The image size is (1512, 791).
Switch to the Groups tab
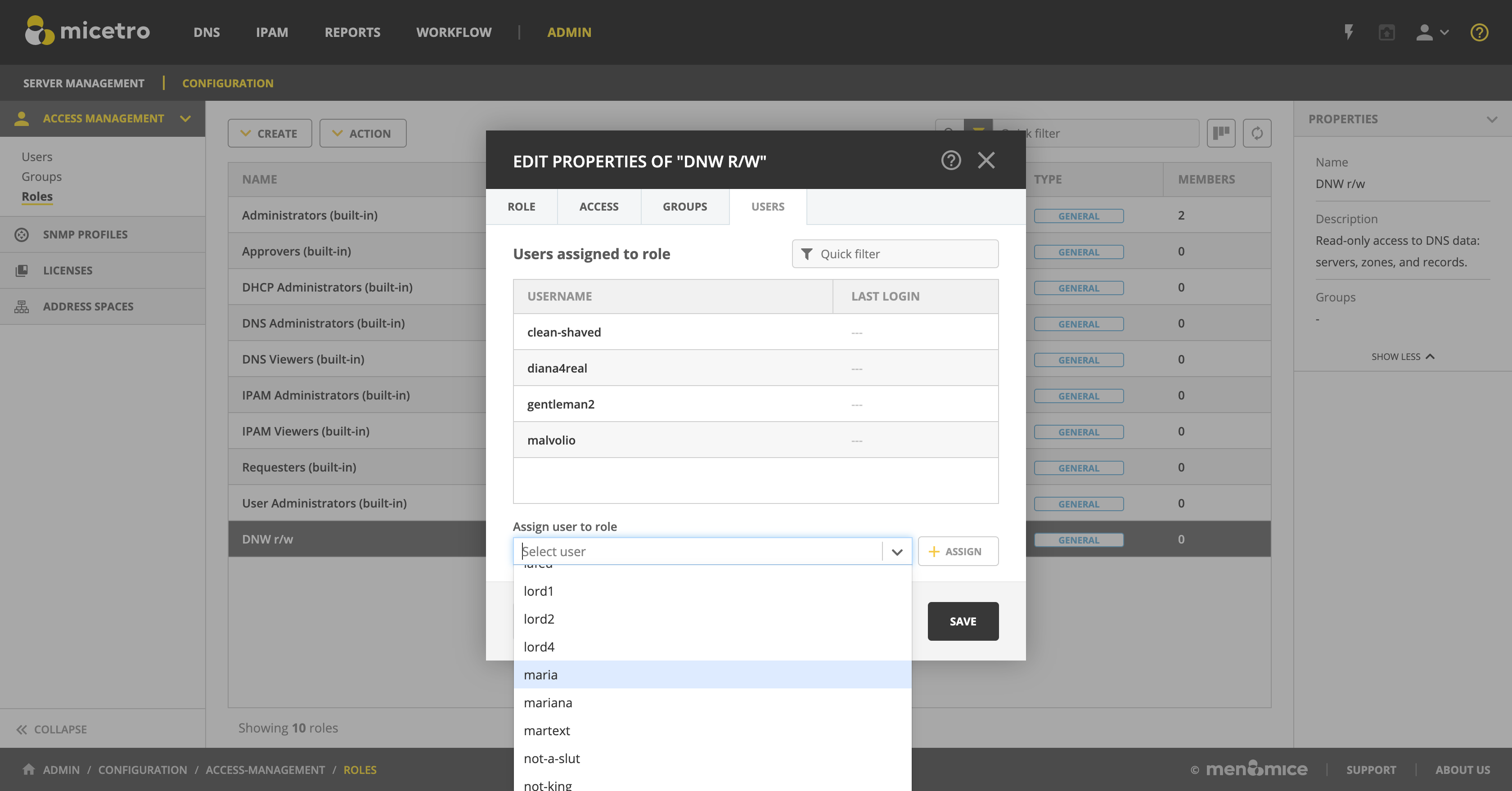[x=684, y=207]
